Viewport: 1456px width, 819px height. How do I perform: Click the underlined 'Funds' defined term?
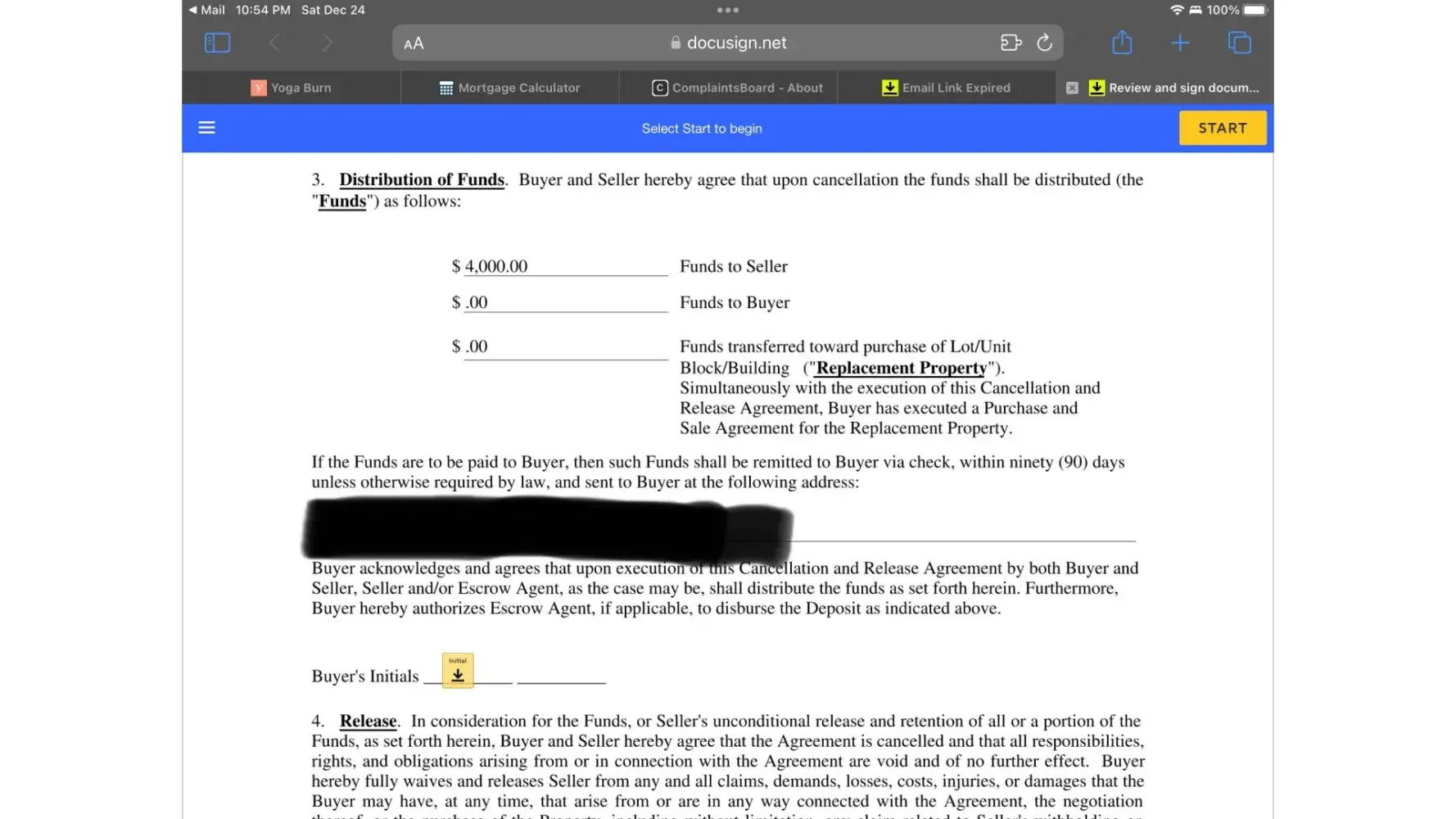pos(342,201)
